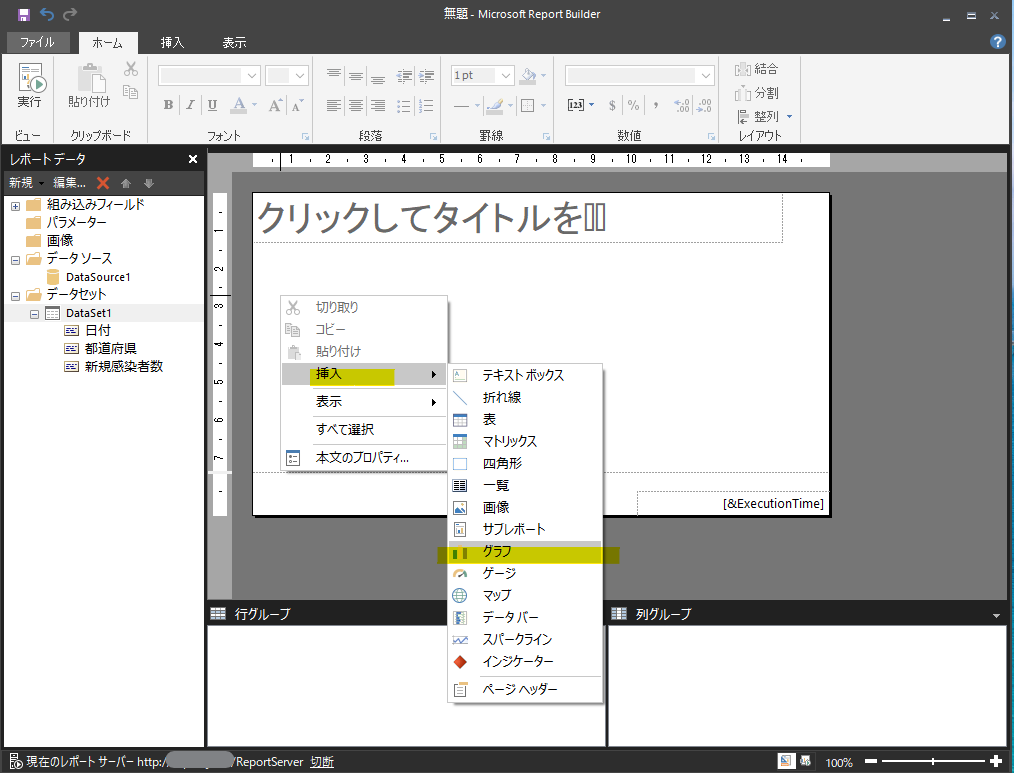This screenshot has height=773, width=1014.
Task: Open the border width 1pt dropdown
Action: [505, 76]
